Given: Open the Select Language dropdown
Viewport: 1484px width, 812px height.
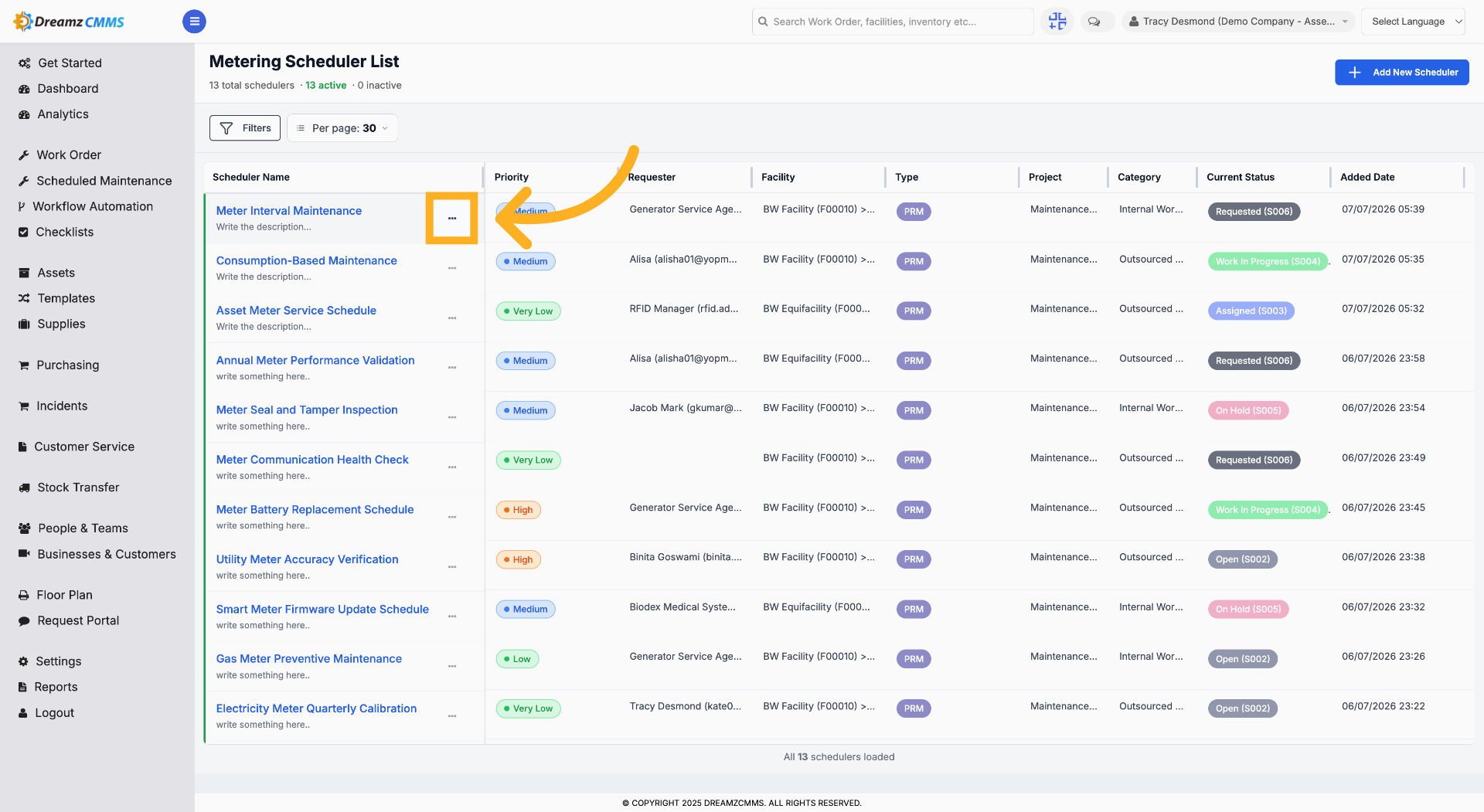Looking at the screenshot, I should (1413, 22).
